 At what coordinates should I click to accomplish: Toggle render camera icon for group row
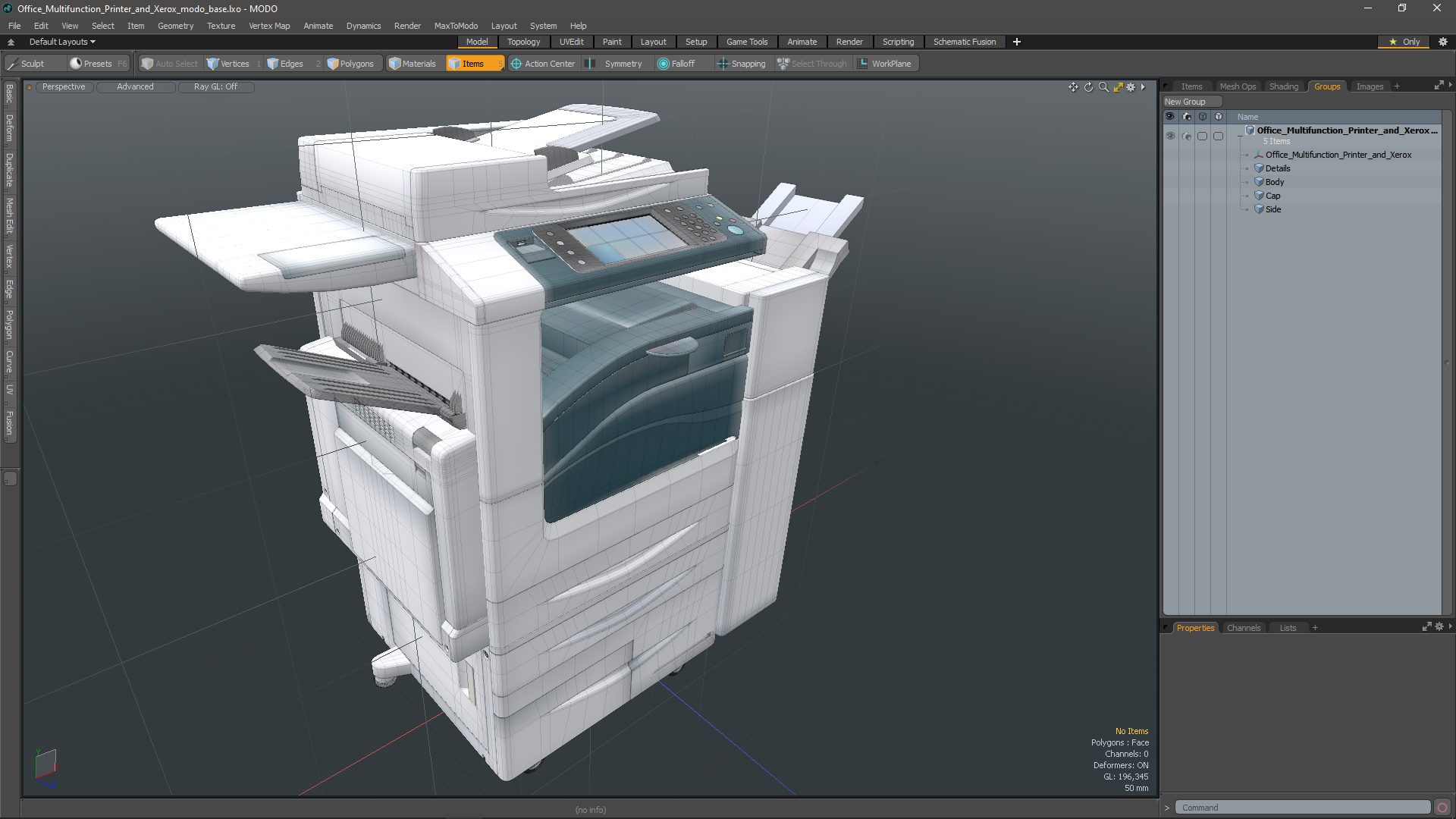[1187, 136]
